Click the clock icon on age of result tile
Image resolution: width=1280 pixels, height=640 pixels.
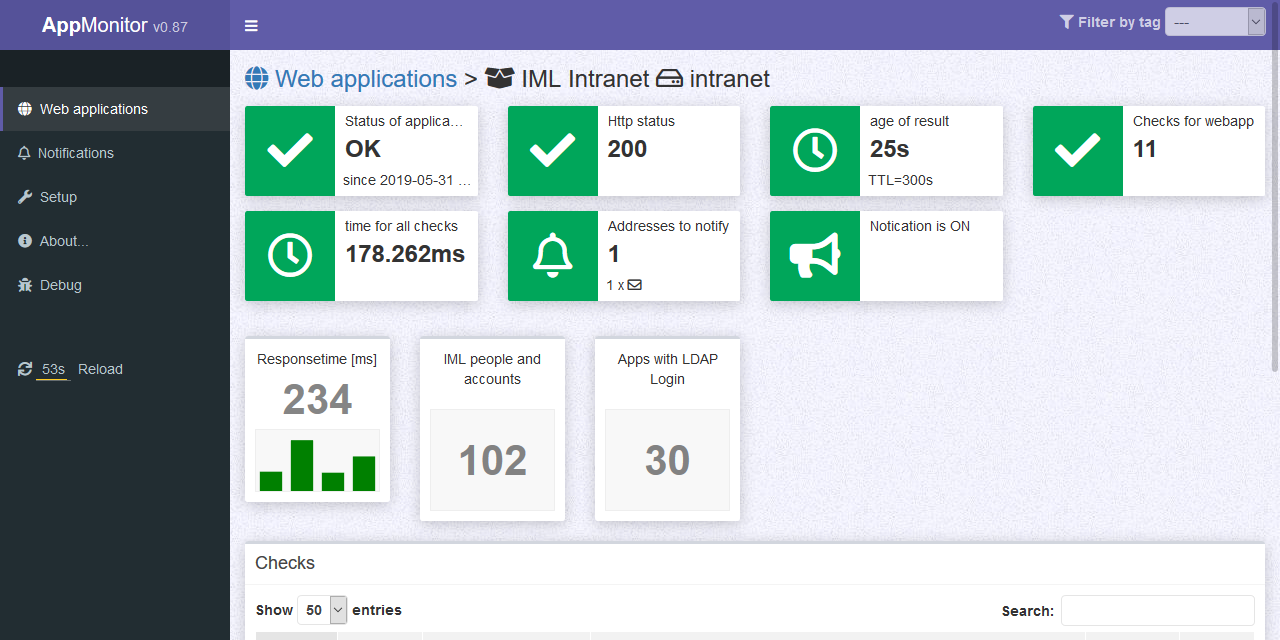click(x=815, y=151)
